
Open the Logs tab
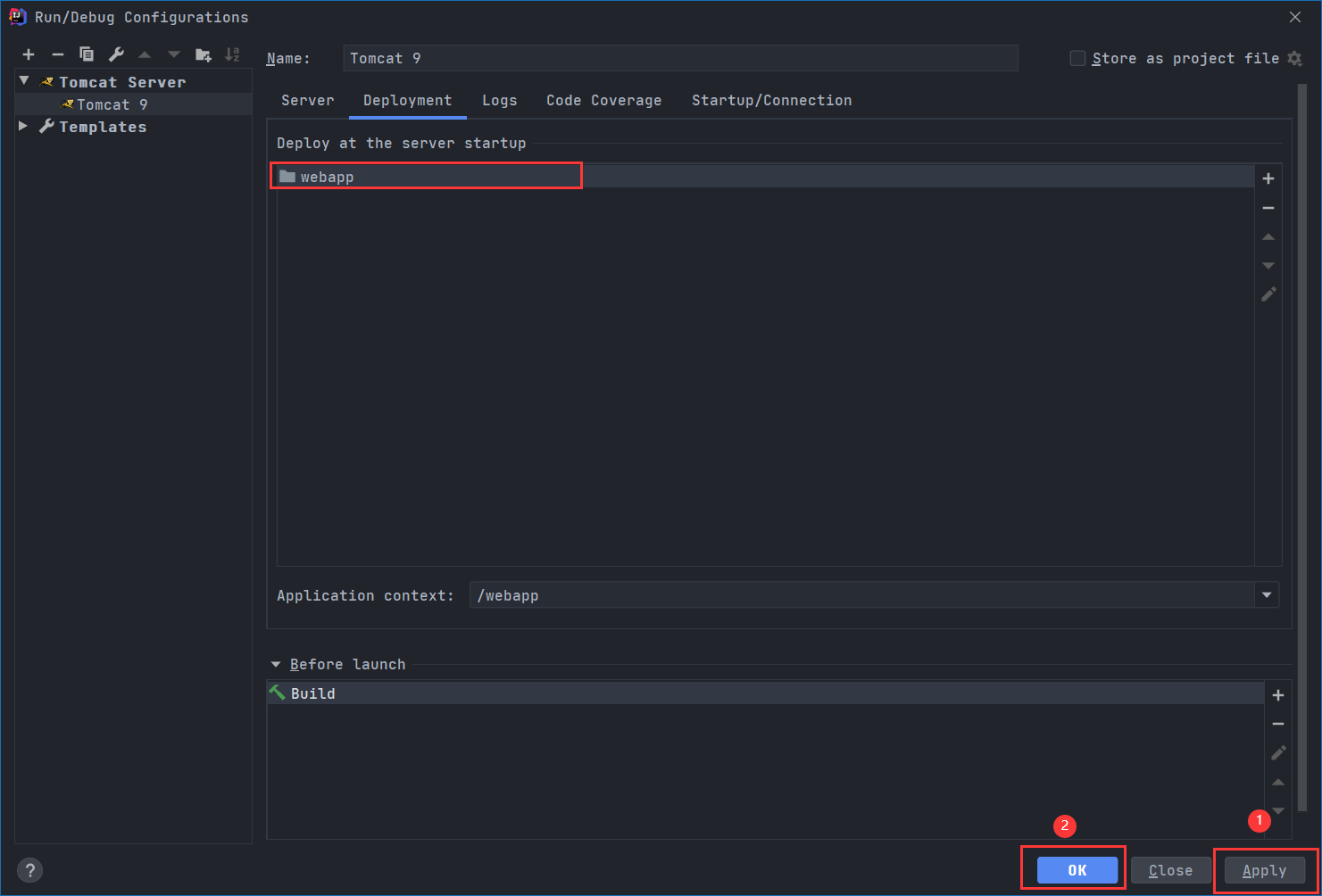(500, 100)
